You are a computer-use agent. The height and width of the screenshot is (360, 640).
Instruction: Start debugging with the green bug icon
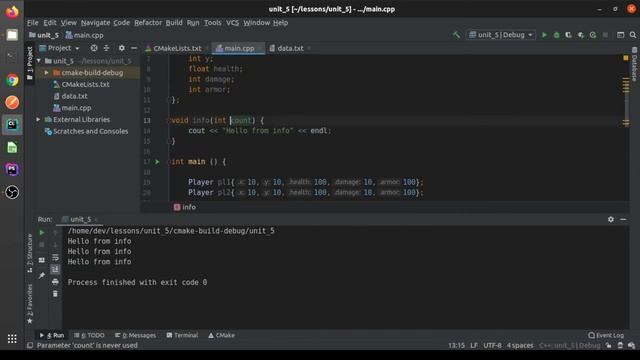[556, 35]
